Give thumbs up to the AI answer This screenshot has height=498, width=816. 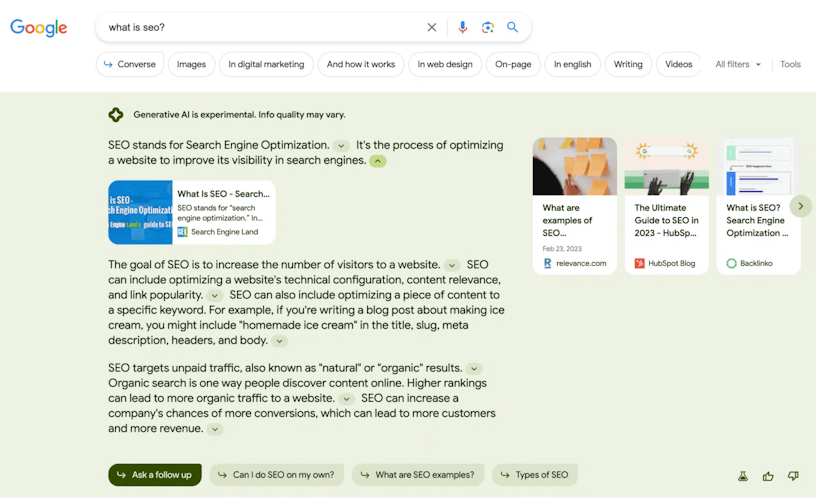tap(768, 476)
